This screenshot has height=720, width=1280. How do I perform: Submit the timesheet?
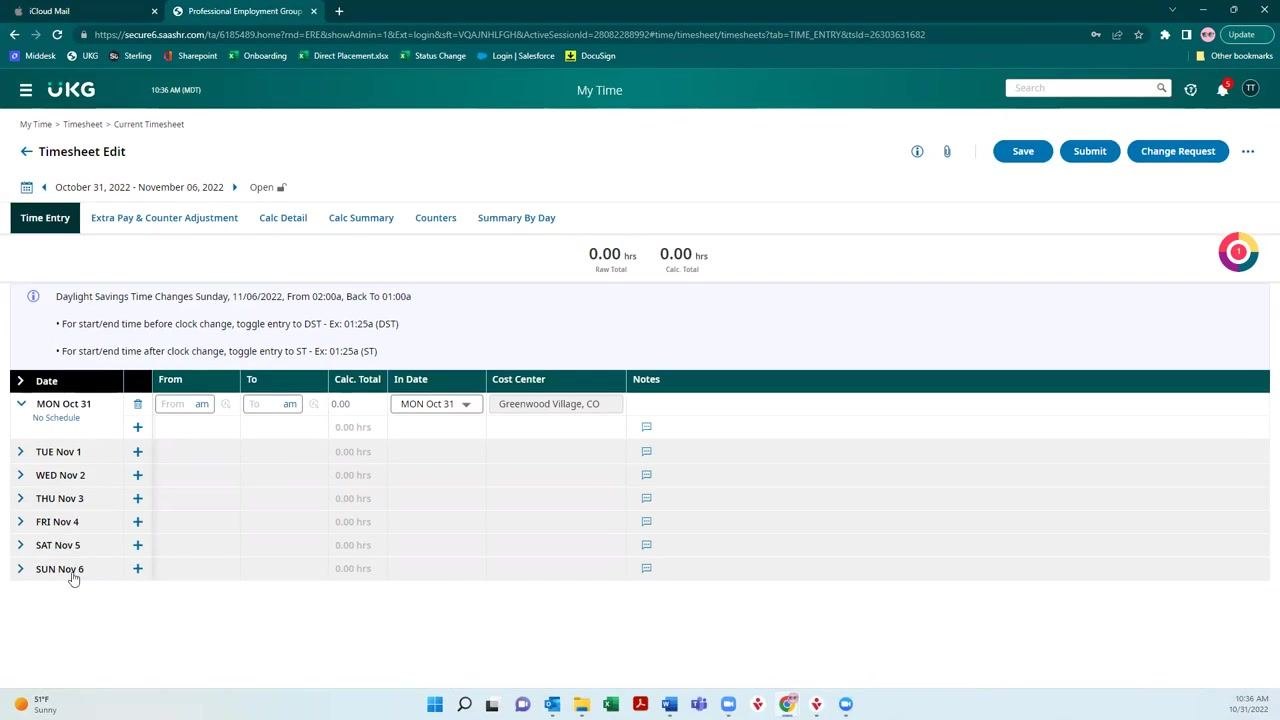pos(1090,151)
